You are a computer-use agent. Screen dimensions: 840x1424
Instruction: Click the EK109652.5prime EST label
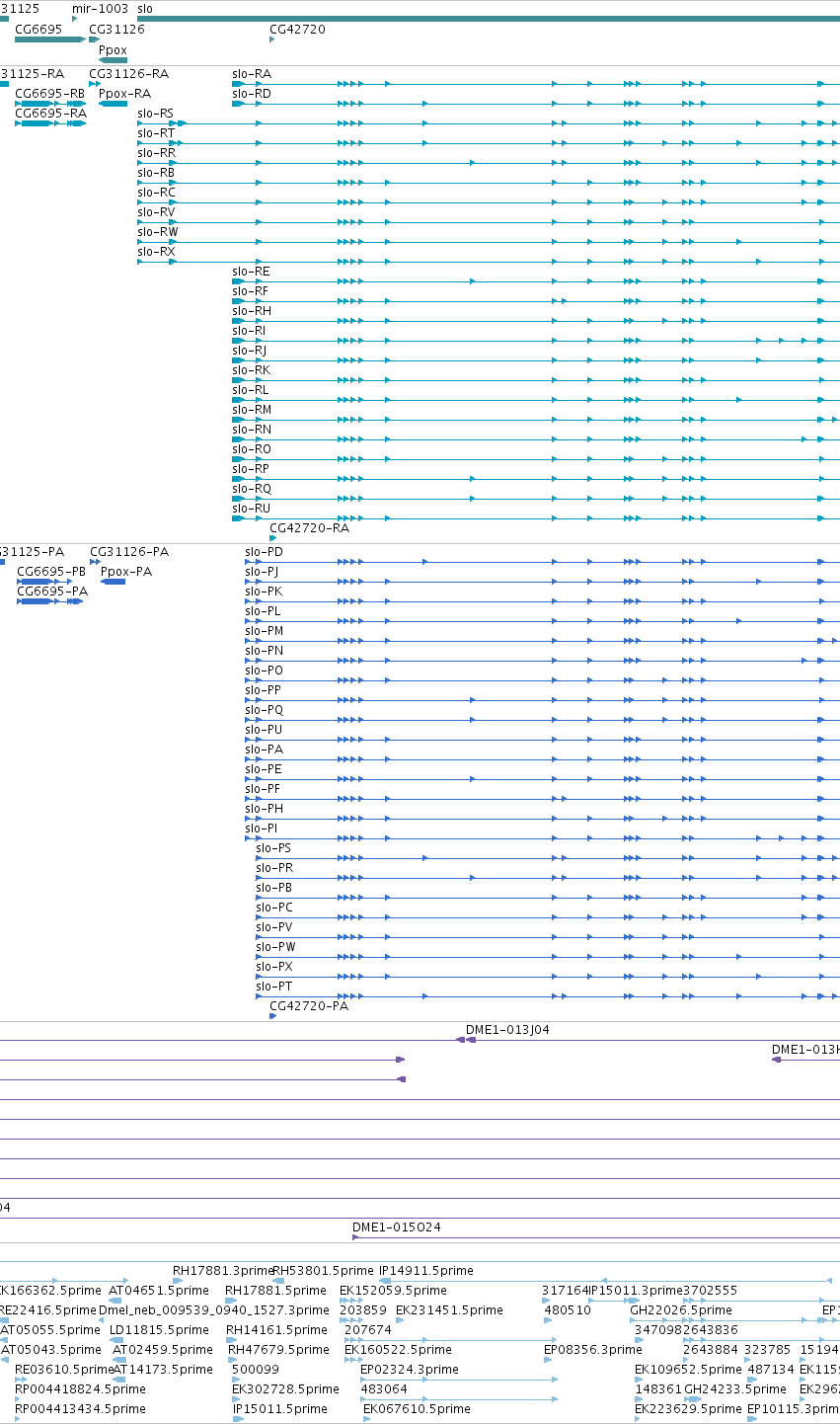[688, 1370]
